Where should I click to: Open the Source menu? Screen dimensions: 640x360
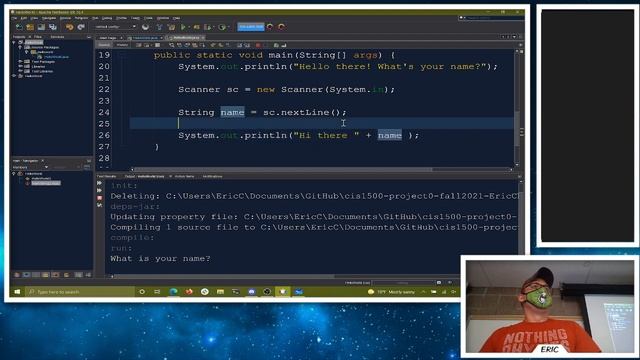tap(65, 18)
